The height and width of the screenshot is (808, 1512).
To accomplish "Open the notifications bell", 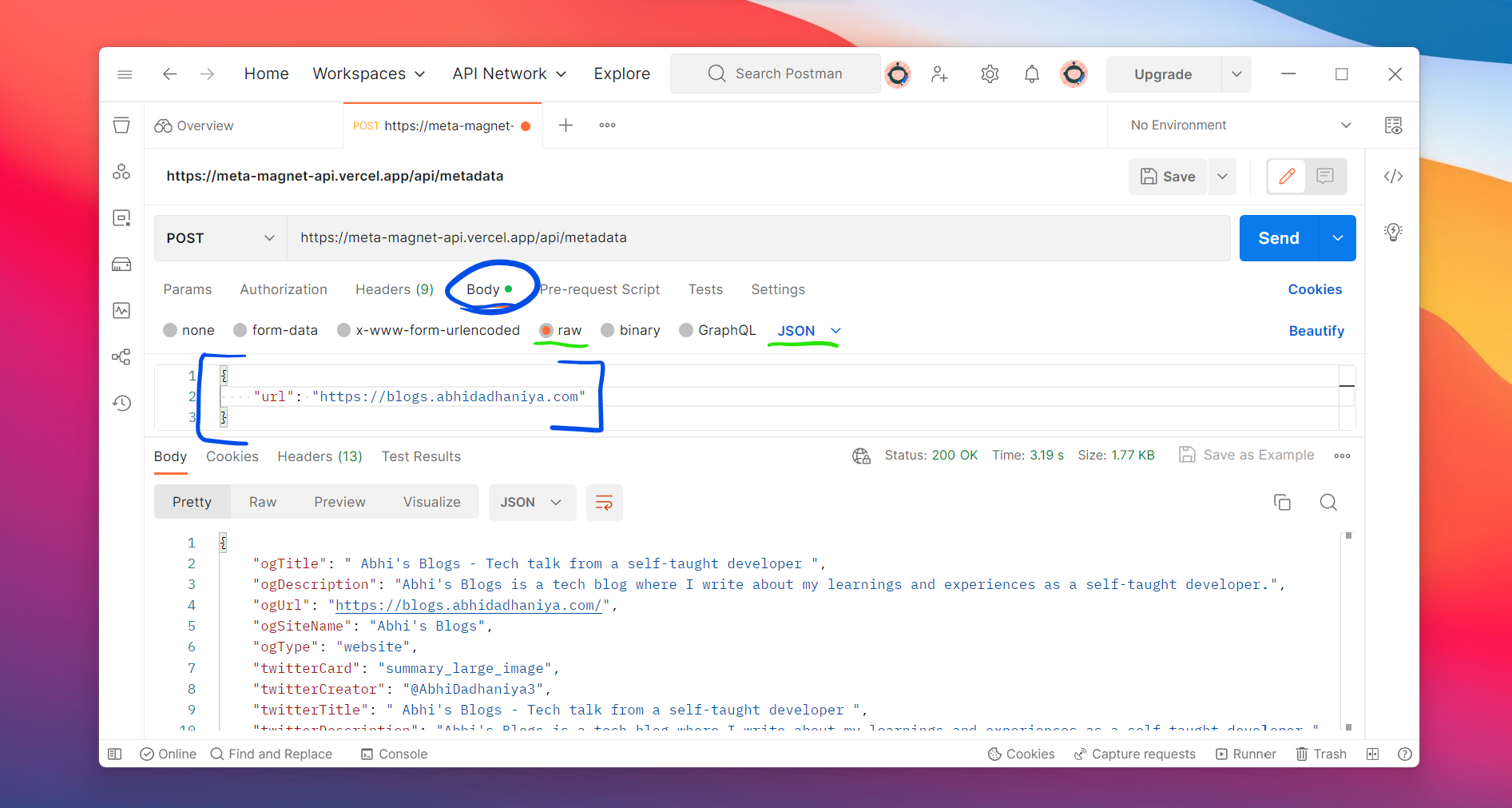I will [1032, 74].
